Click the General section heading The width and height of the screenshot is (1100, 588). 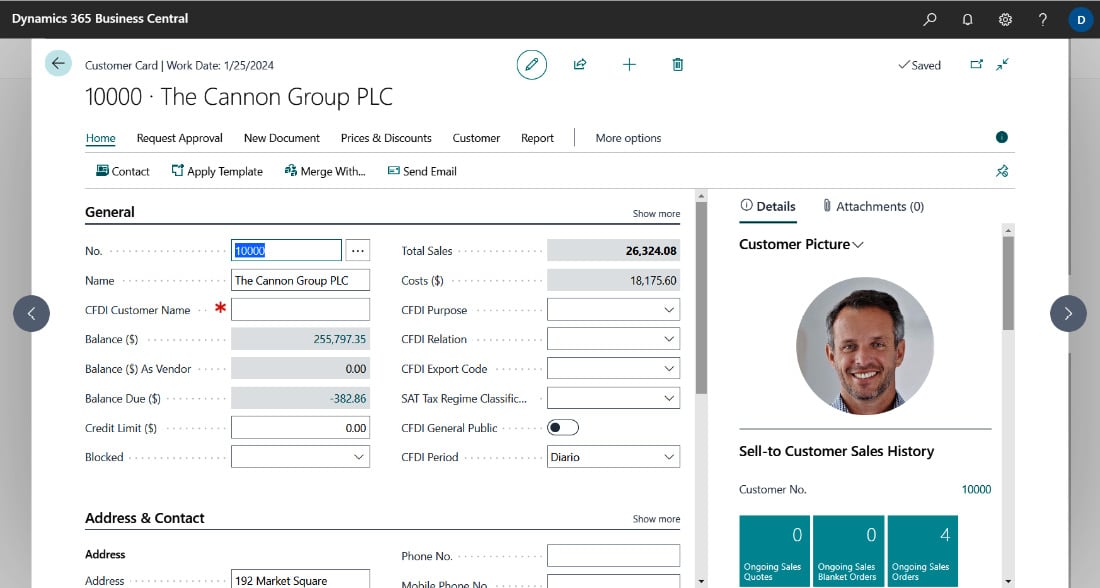pyautogui.click(x=110, y=212)
